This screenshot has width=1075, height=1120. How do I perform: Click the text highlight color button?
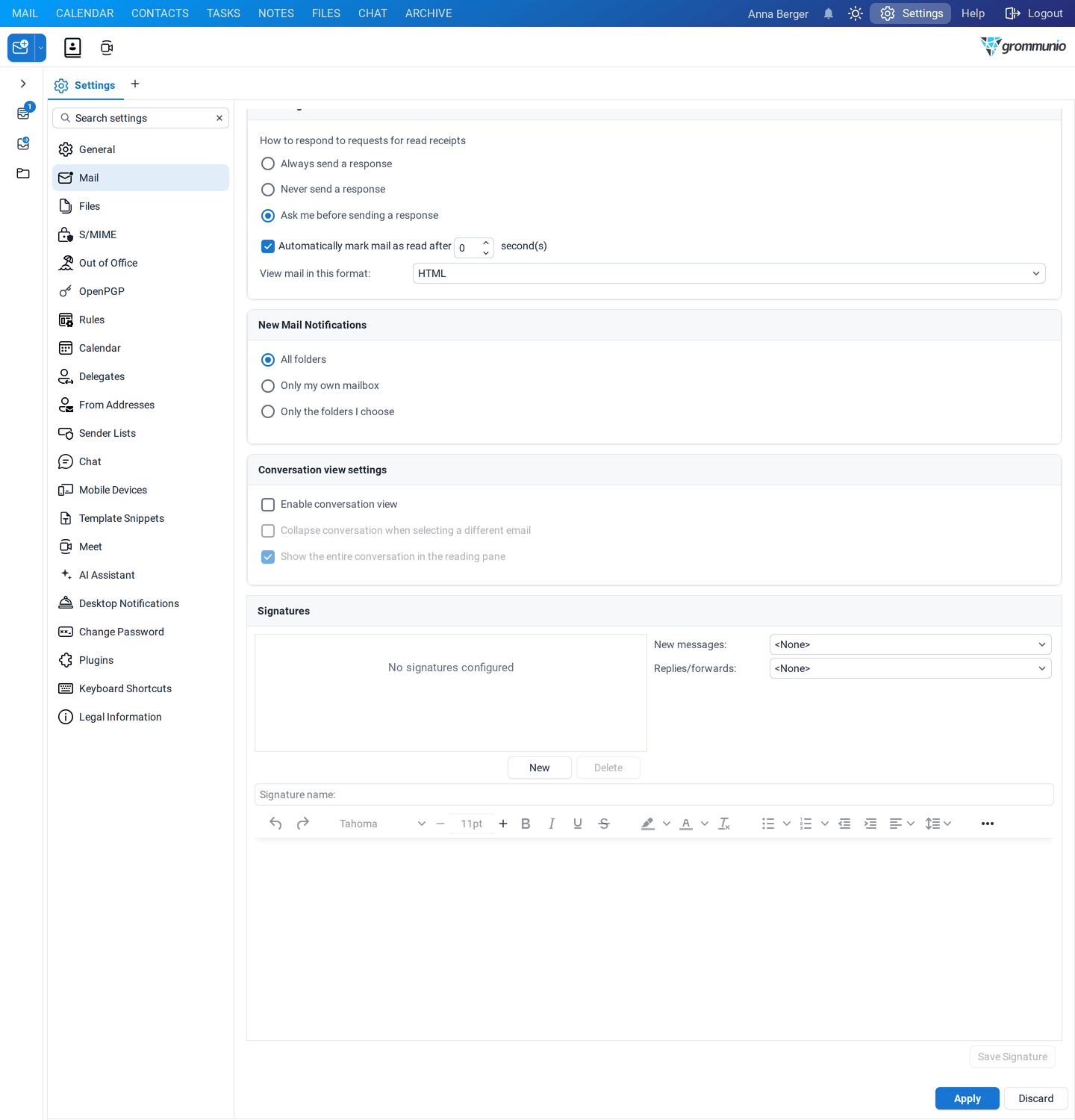pyautogui.click(x=647, y=824)
